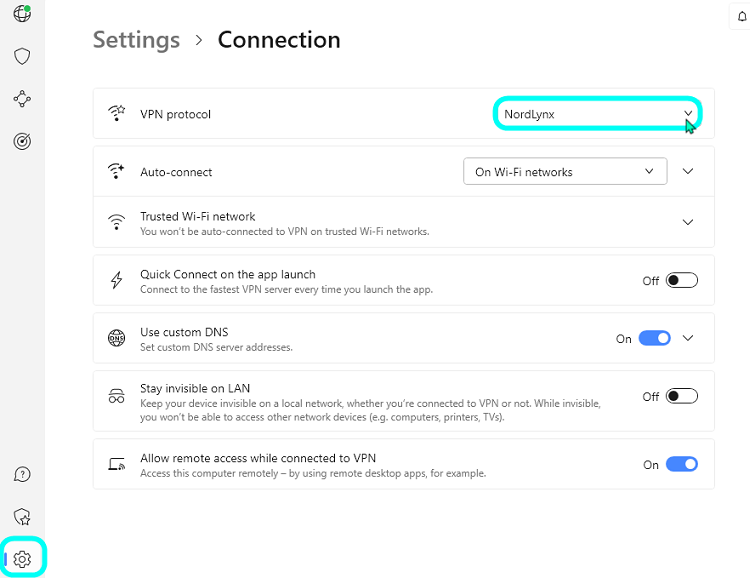Open Threat Protection shield icon
Image resolution: width=750 pixels, height=578 pixels.
(x=22, y=56)
